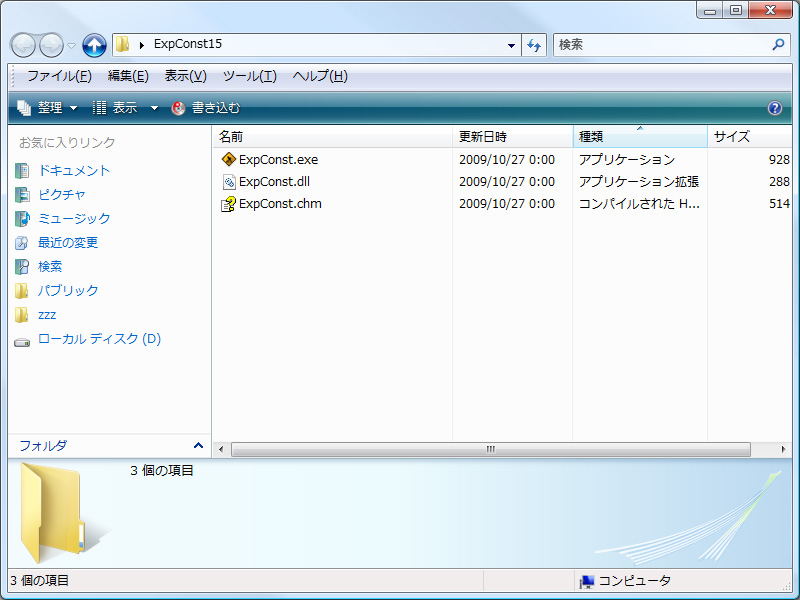Open the ピクチャ favorite link
This screenshot has height=600, width=800.
click(x=62, y=194)
